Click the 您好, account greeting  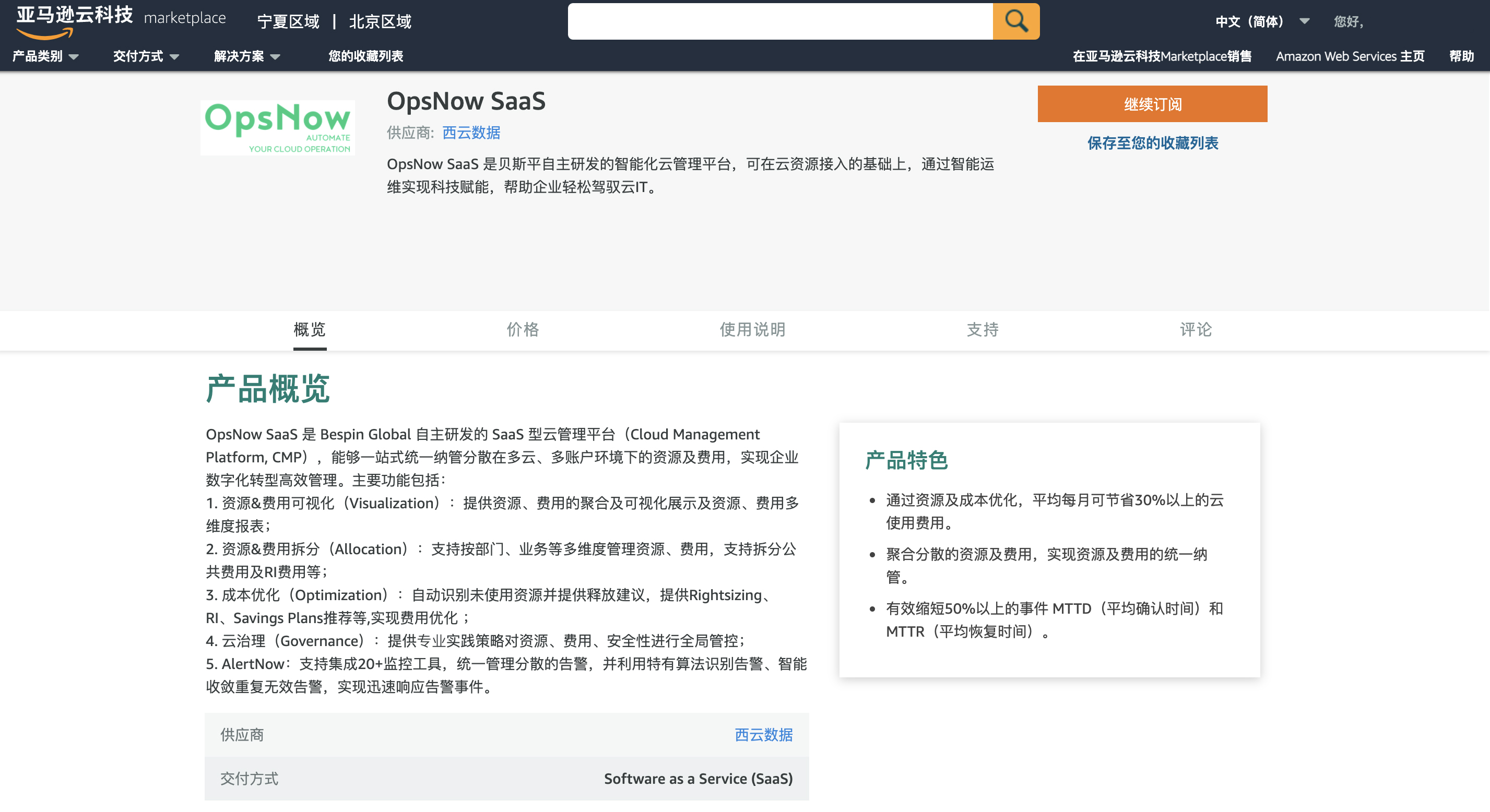(x=1349, y=21)
